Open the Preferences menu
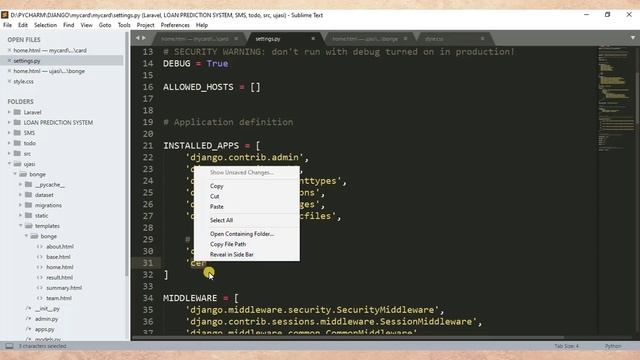 click(175, 25)
